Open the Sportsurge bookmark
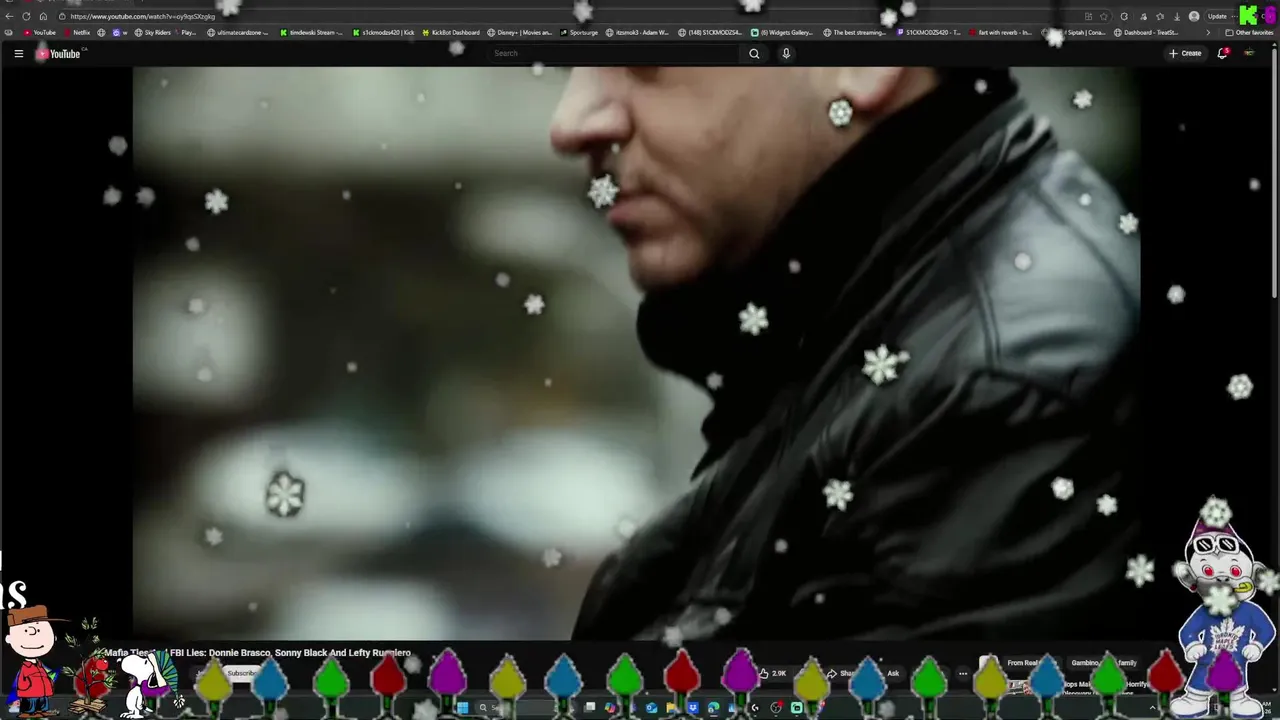This screenshot has height=720, width=1280. point(579,32)
